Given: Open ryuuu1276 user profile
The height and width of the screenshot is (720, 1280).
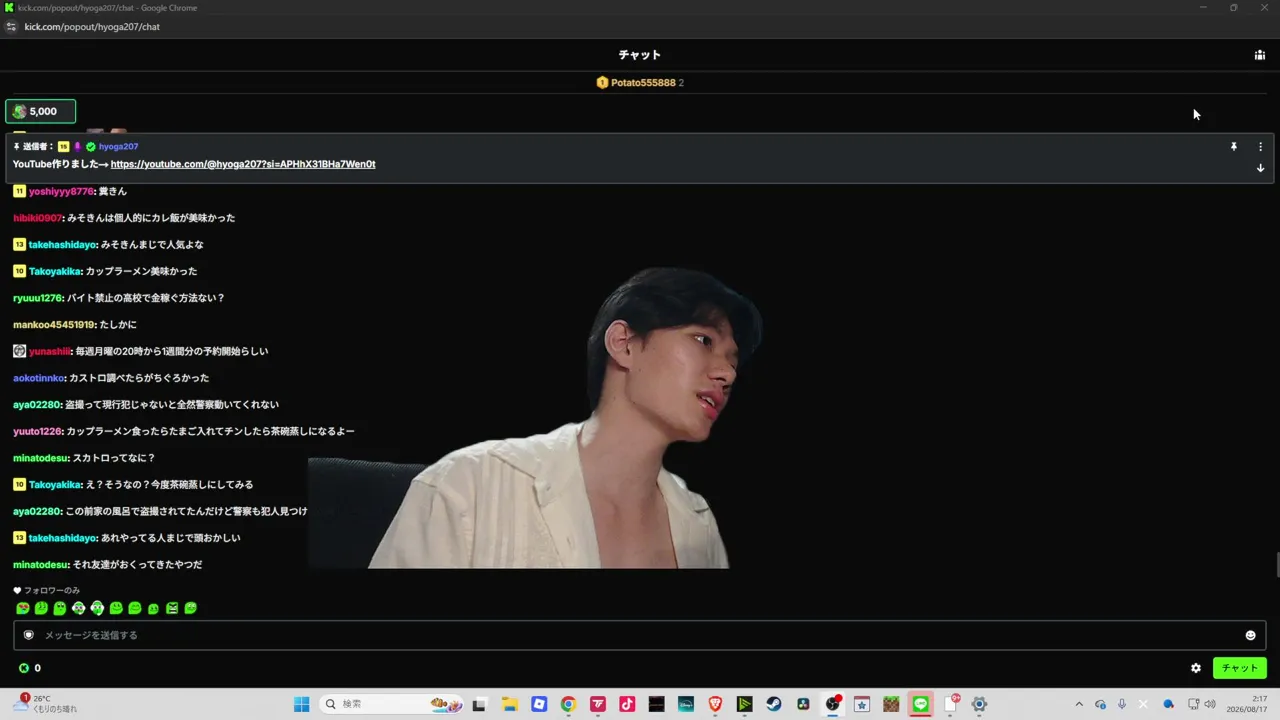Looking at the screenshot, I should coord(38,298).
